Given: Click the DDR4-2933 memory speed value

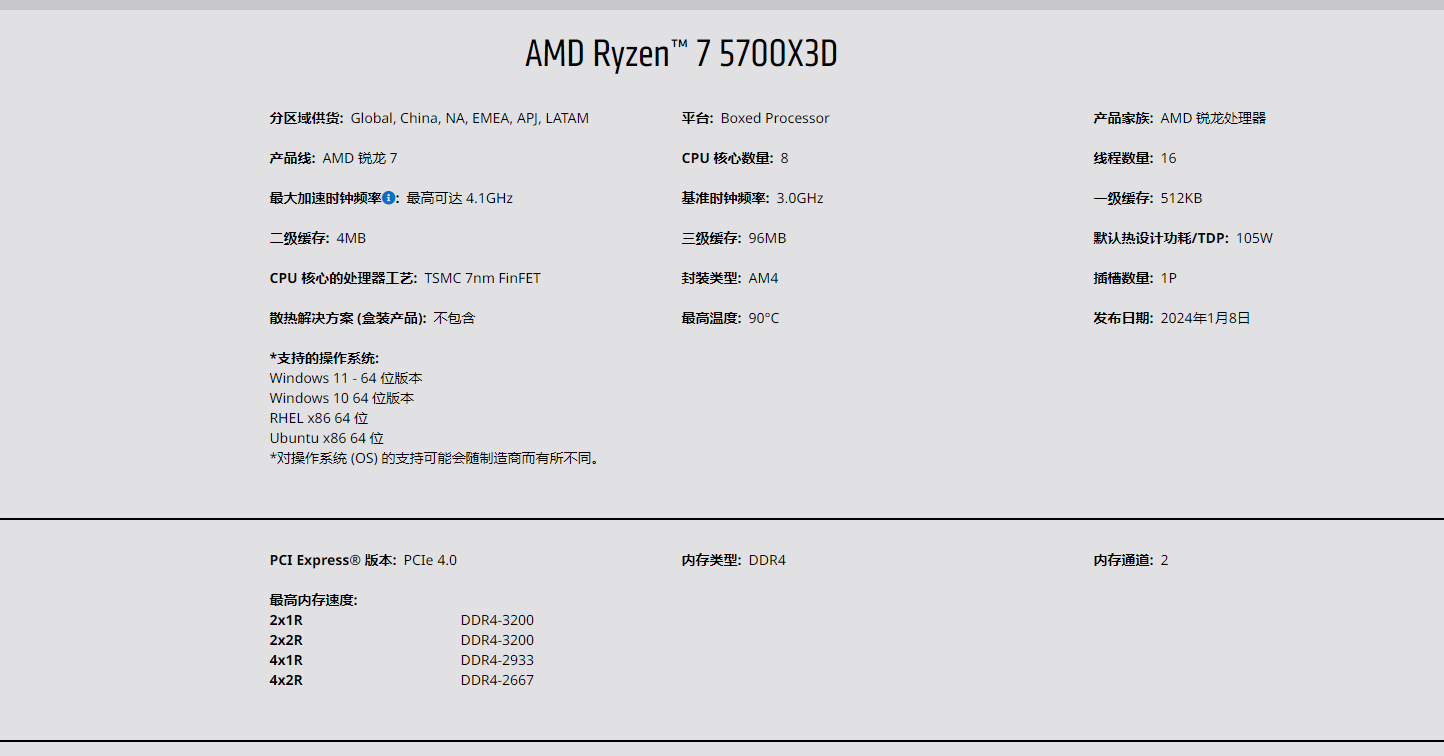Looking at the screenshot, I should pyautogui.click(x=497, y=660).
